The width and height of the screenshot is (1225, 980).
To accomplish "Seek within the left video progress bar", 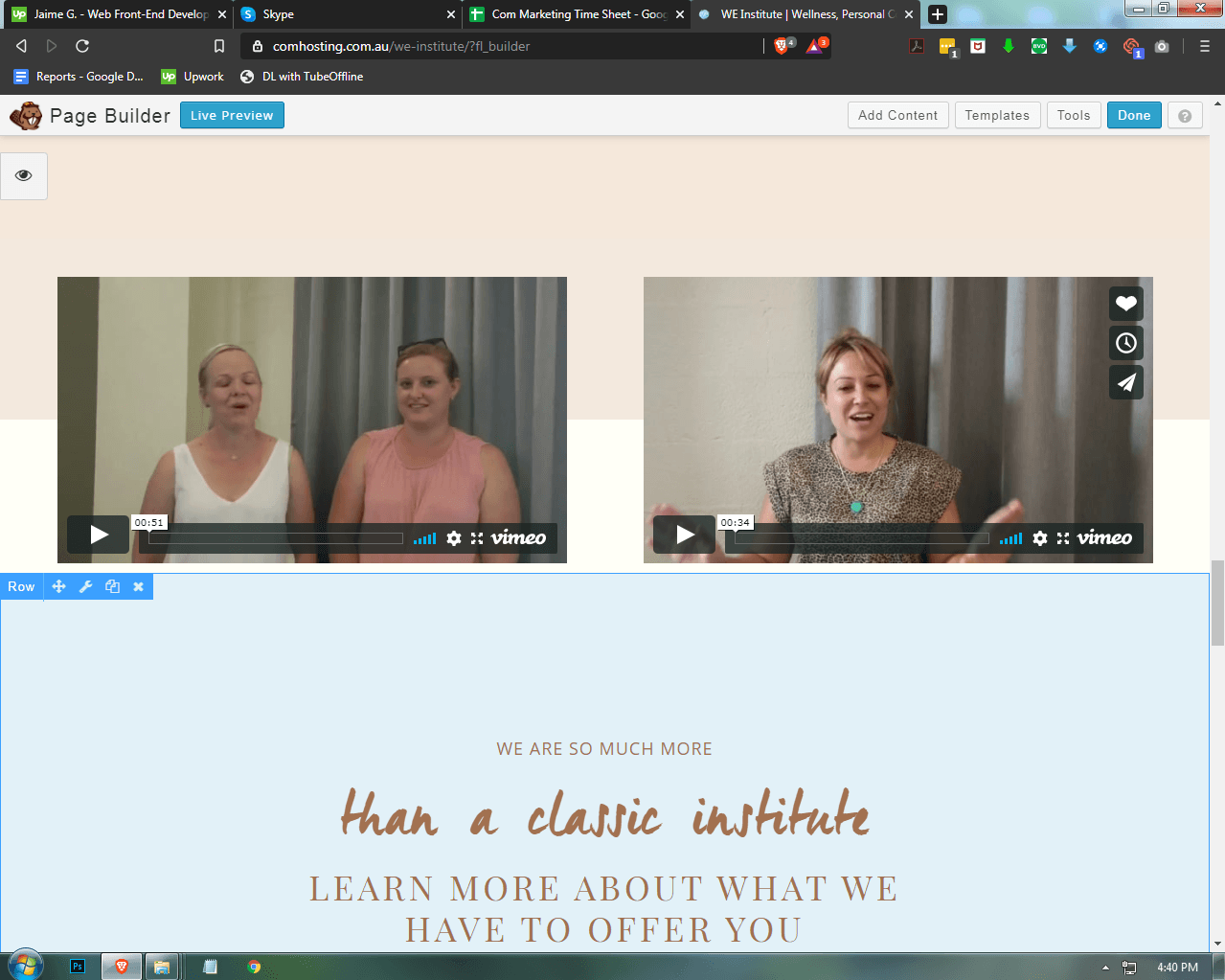I will click(x=276, y=538).
